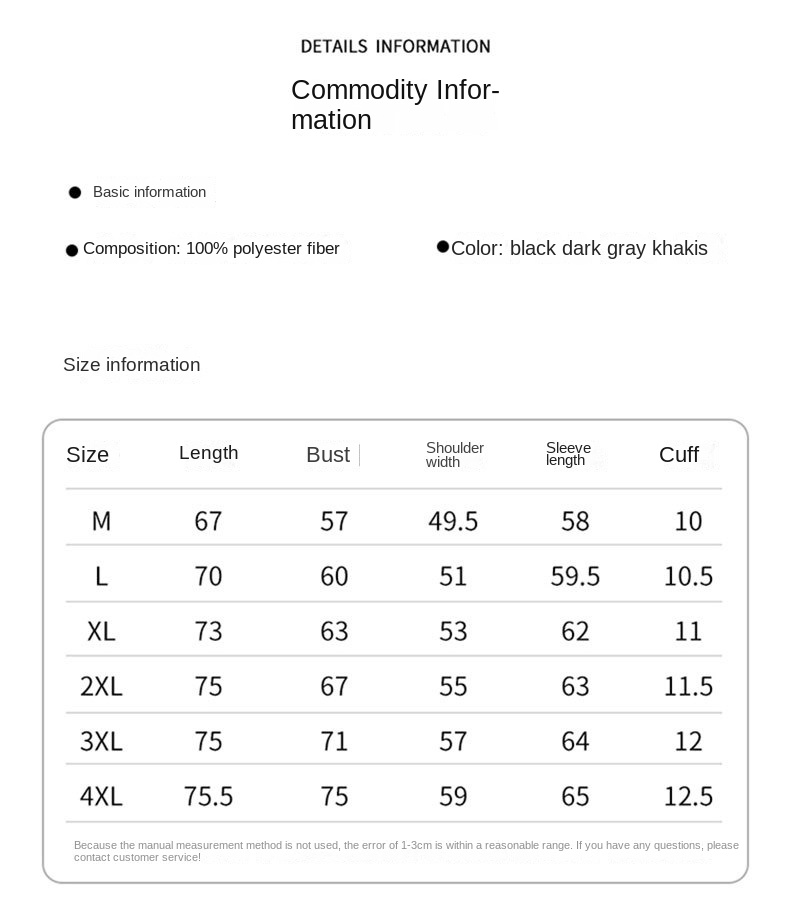Click the Size information label
The image size is (790, 920).
pos(131,365)
